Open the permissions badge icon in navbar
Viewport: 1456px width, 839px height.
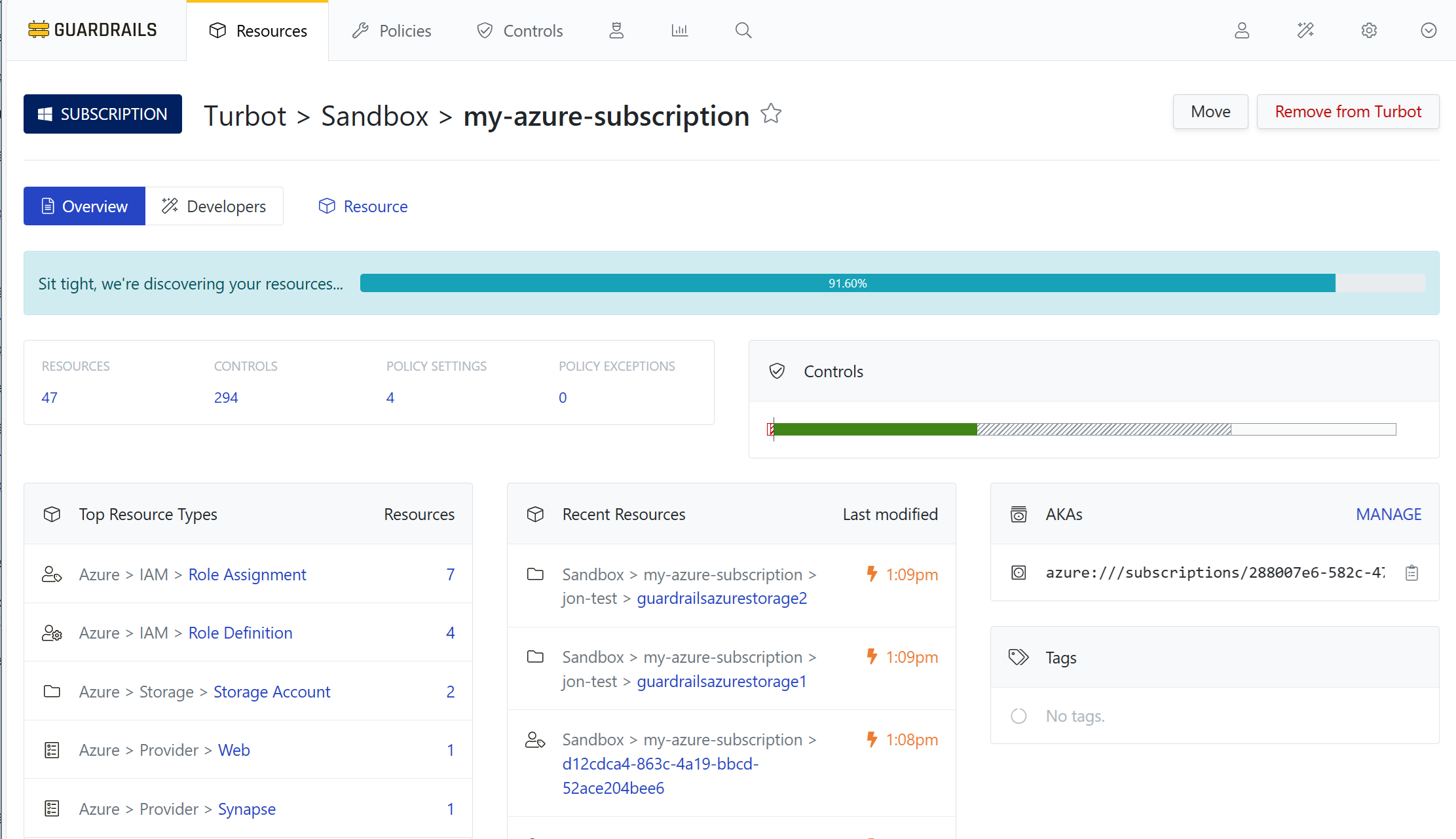click(616, 31)
